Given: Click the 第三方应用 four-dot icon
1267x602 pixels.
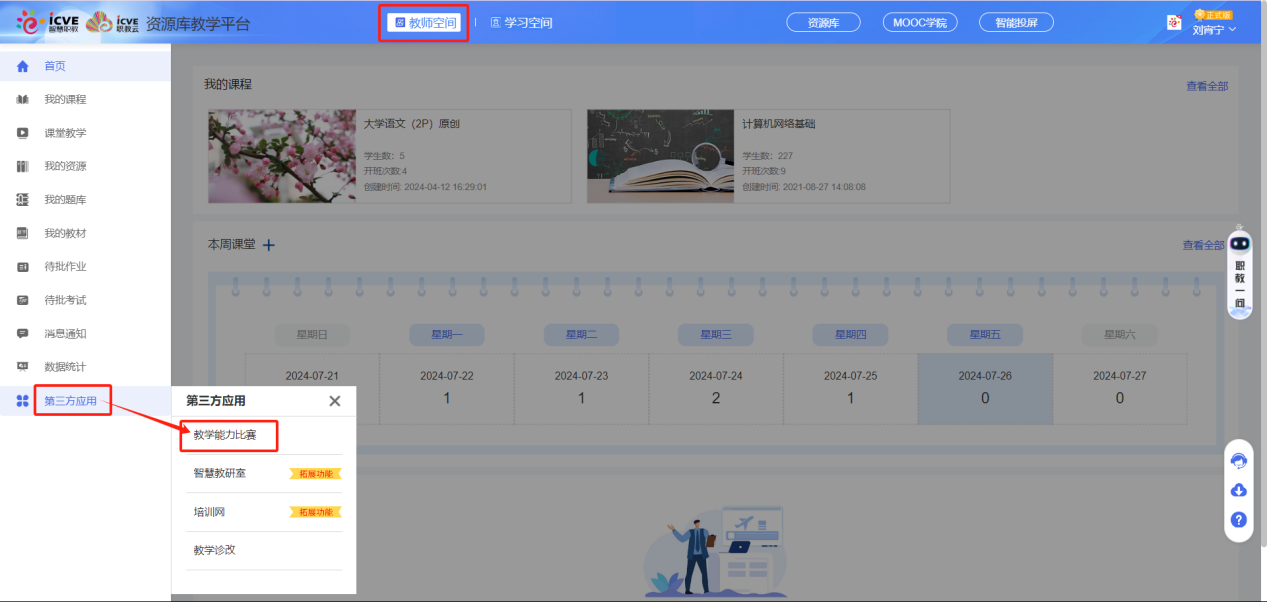Looking at the screenshot, I should pos(22,401).
